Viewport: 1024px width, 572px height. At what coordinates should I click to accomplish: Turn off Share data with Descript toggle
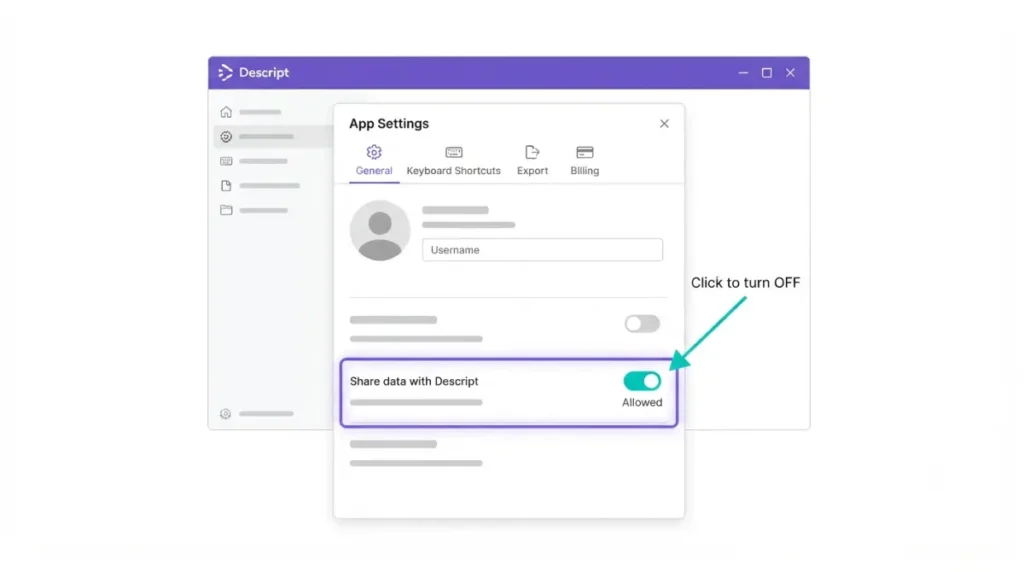click(x=642, y=381)
